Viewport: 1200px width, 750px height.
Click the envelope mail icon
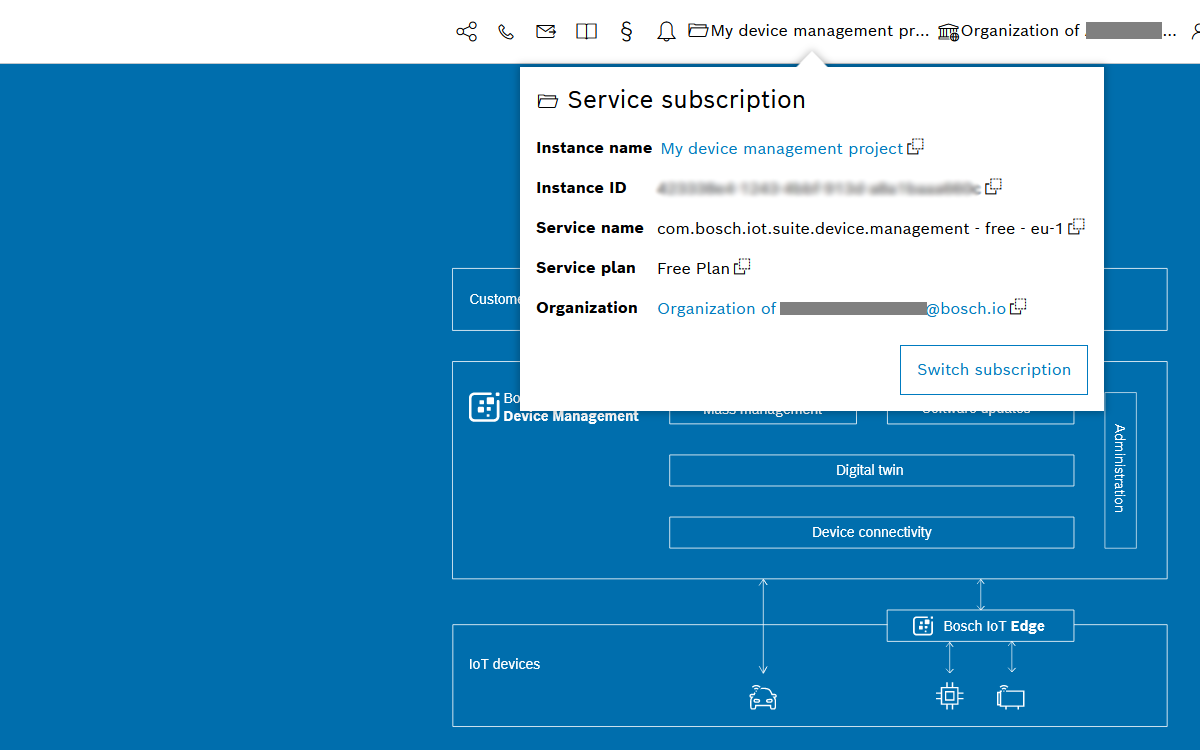click(x=546, y=32)
